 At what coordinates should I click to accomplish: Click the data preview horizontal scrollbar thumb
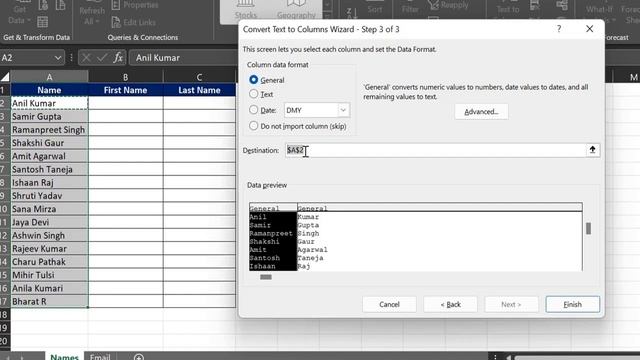pos(266,277)
